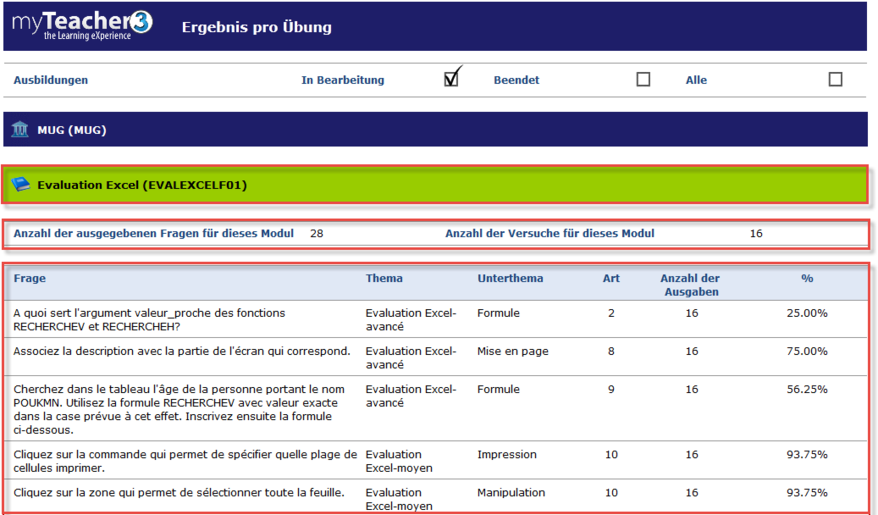This screenshot has width=878, height=515.
Task: Select the question about plage de cellules imprimer
Action: click(x=184, y=460)
